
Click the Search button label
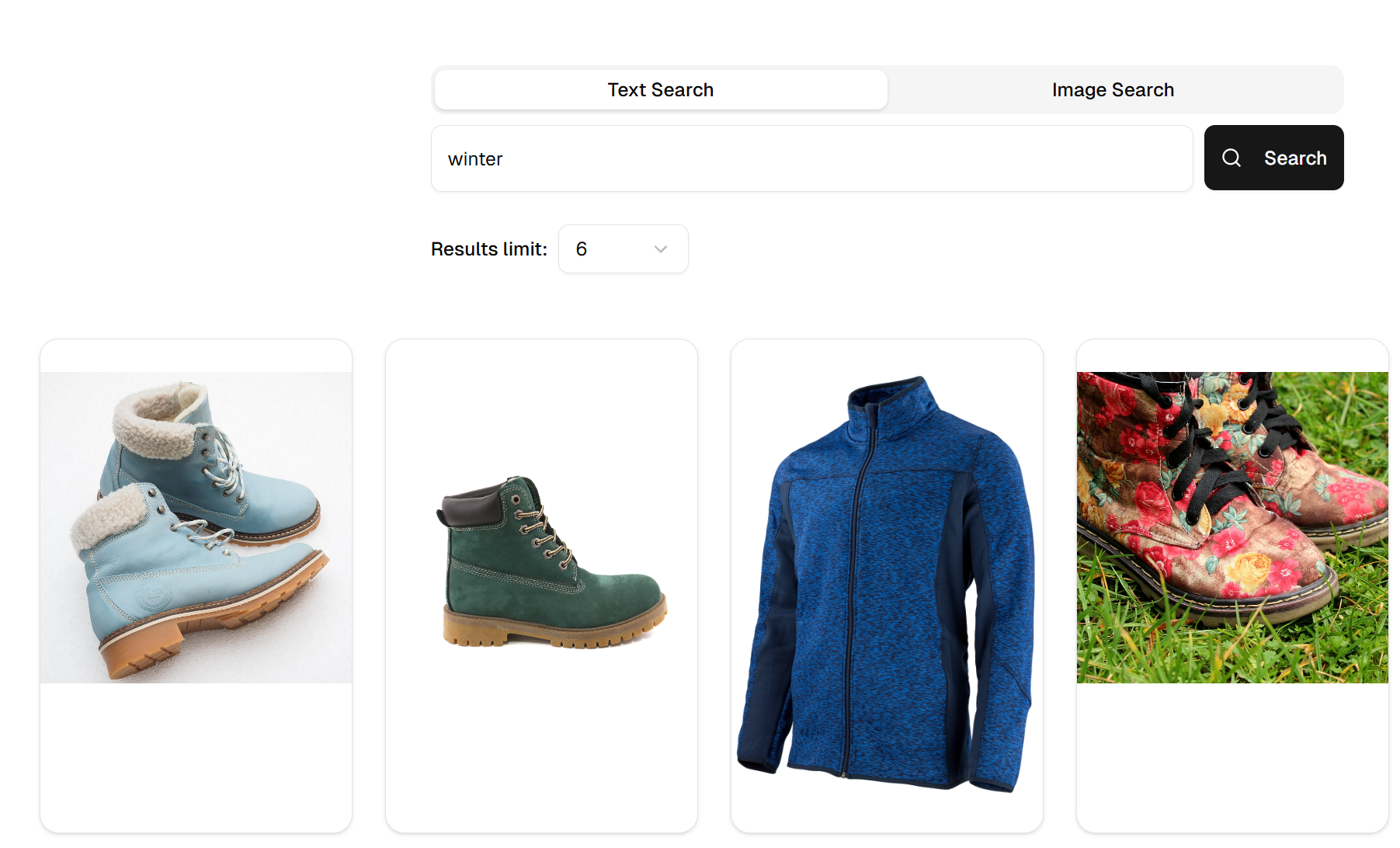point(1295,158)
